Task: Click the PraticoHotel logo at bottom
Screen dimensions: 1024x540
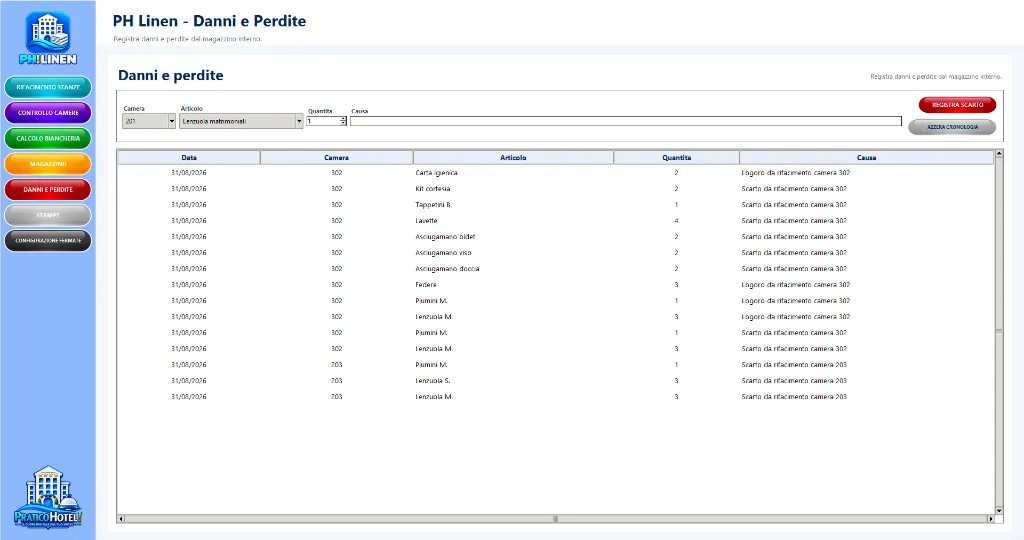Action: [x=48, y=497]
